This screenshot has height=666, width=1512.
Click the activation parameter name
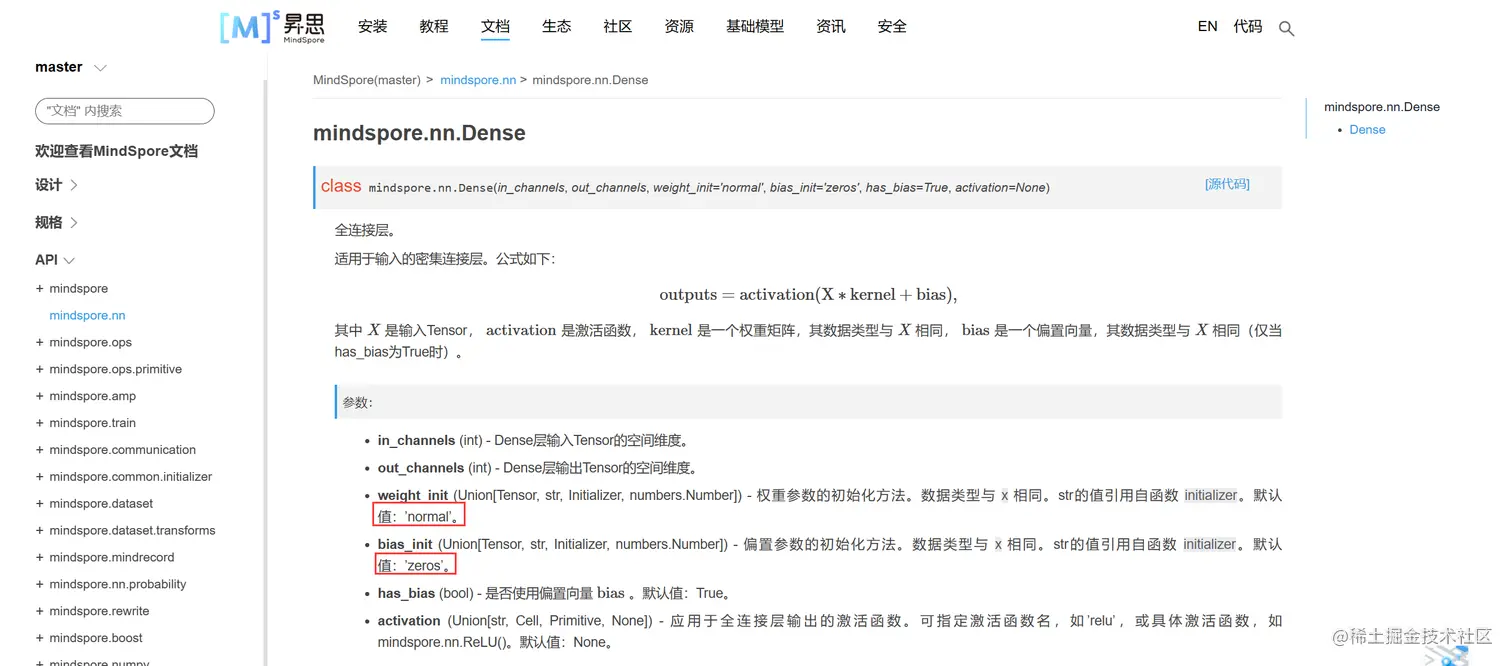click(x=409, y=621)
